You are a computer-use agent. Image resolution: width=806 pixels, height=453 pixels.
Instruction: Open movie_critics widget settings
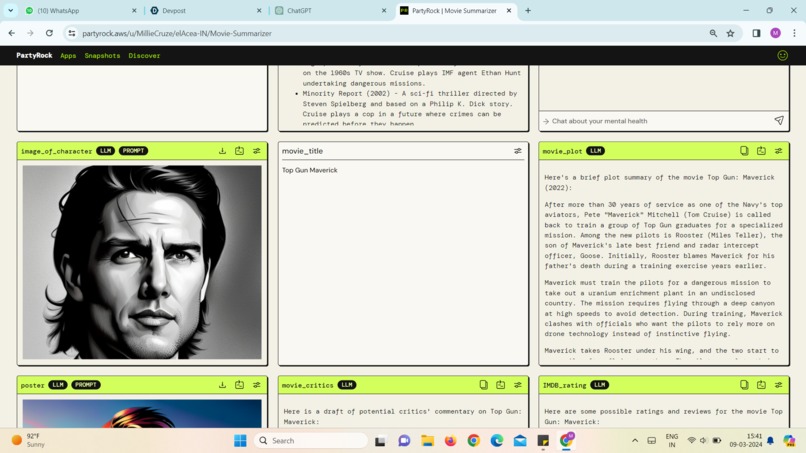pos(518,385)
